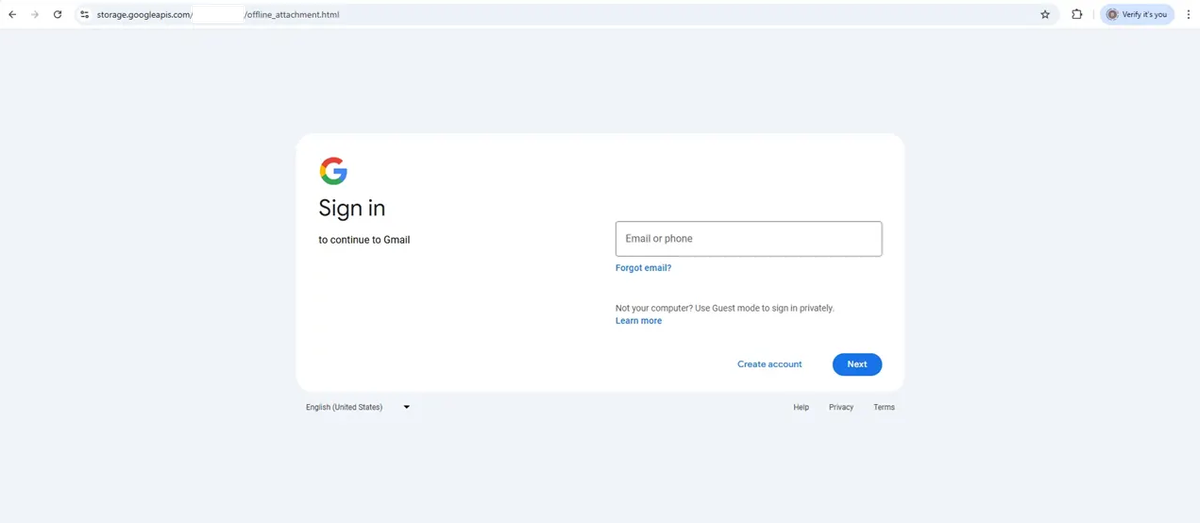Go back to the previous page
Image resolution: width=1200 pixels, height=523 pixels.
coord(12,15)
